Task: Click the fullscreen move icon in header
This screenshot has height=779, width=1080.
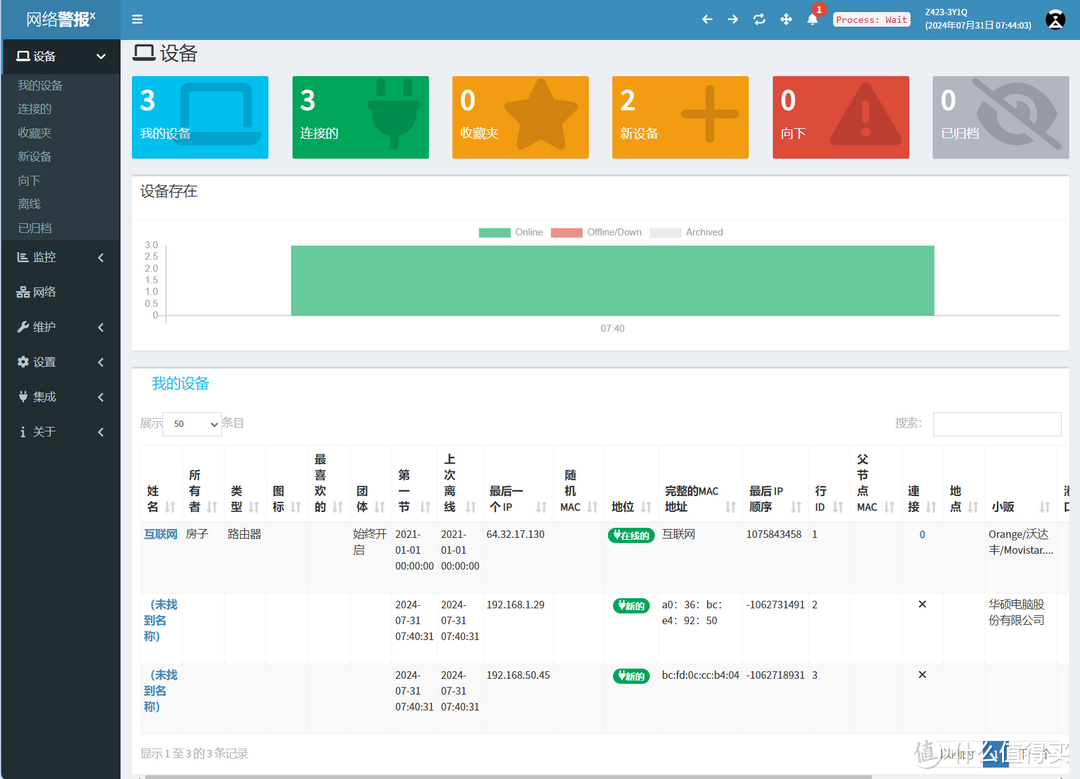Action: (x=786, y=19)
